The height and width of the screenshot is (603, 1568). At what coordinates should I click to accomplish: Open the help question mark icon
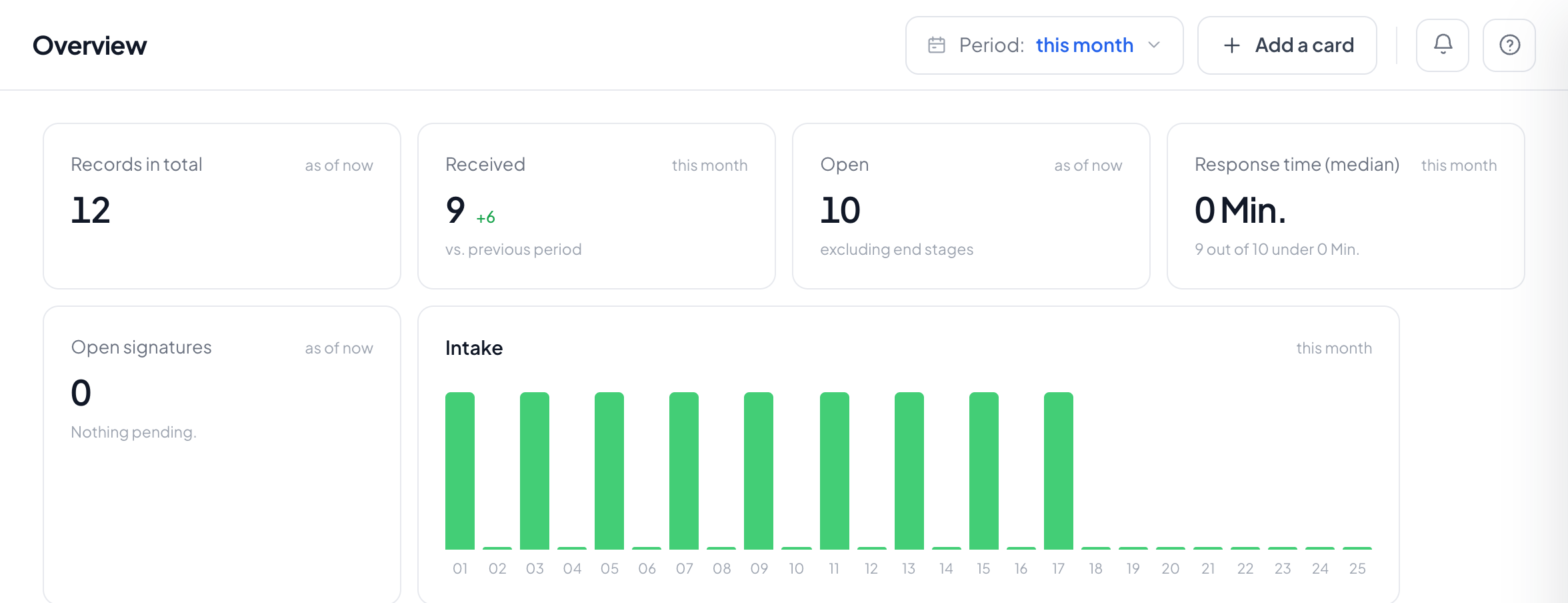pyautogui.click(x=1509, y=45)
